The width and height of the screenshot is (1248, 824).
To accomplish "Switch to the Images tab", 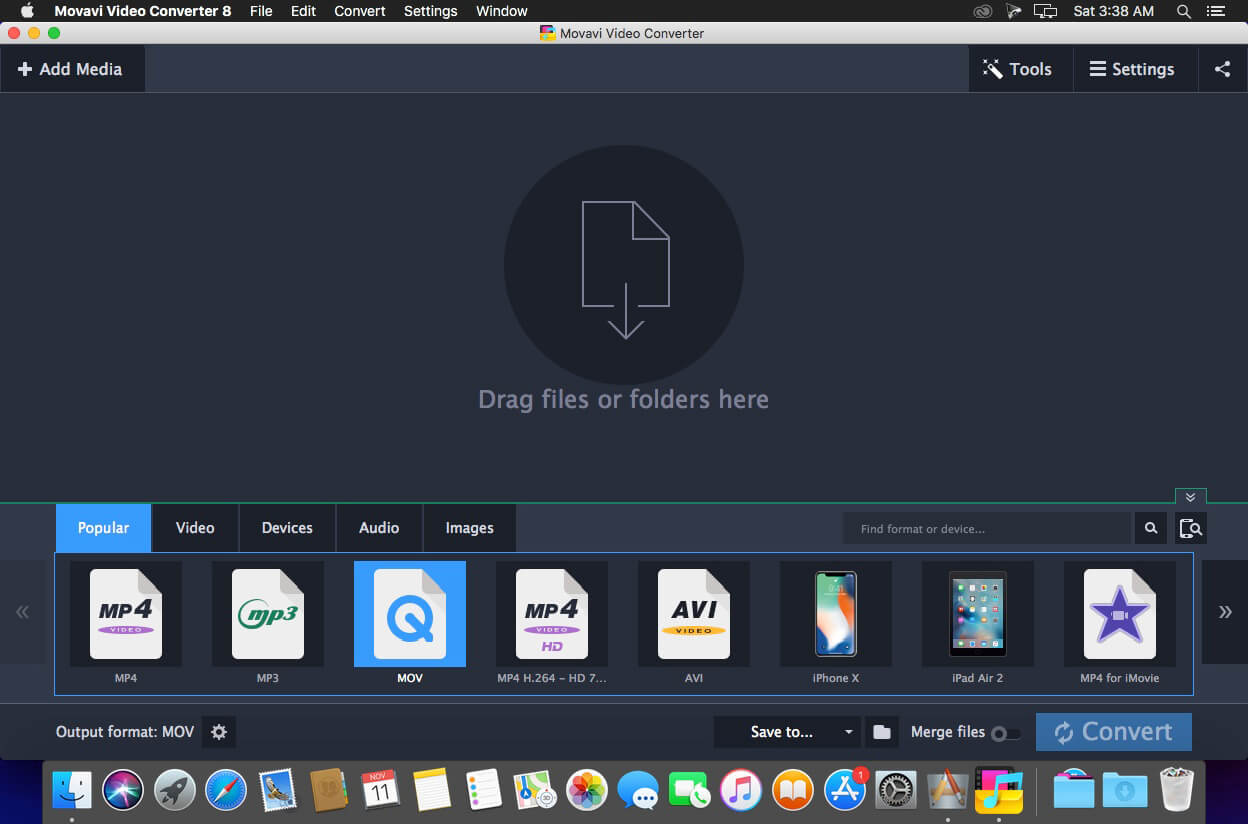I will pos(470,528).
